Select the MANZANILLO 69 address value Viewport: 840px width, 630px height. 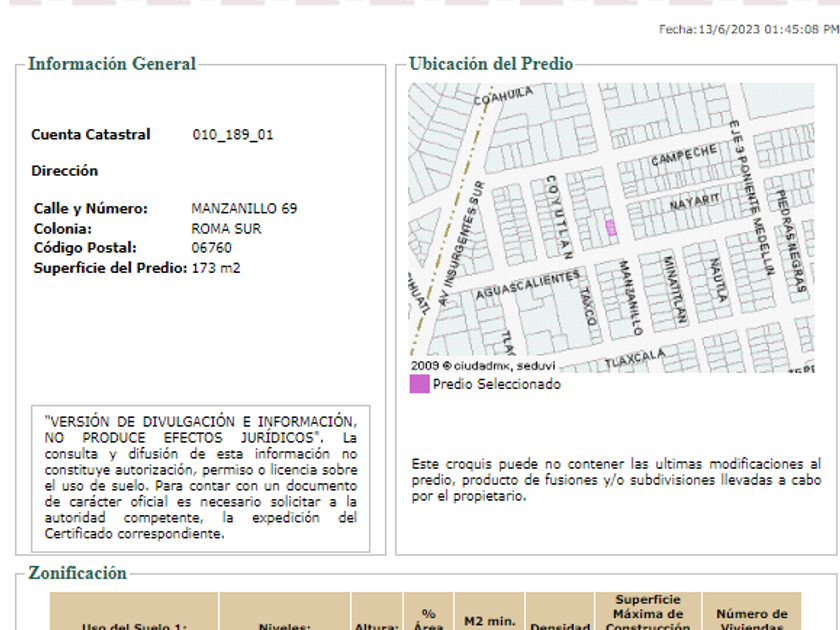(x=243, y=209)
